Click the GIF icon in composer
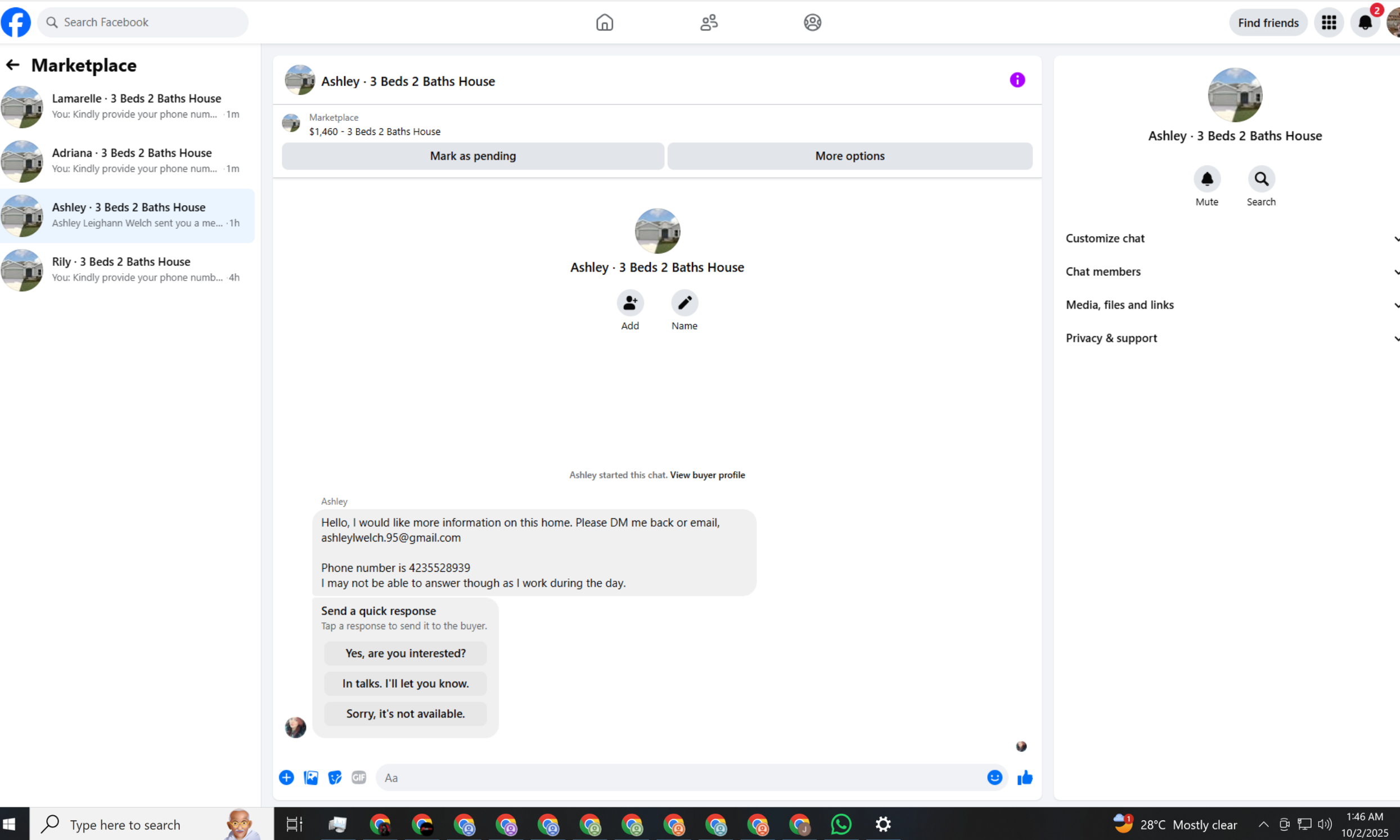The height and width of the screenshot is (840, 1400). [x=359, y=778]
